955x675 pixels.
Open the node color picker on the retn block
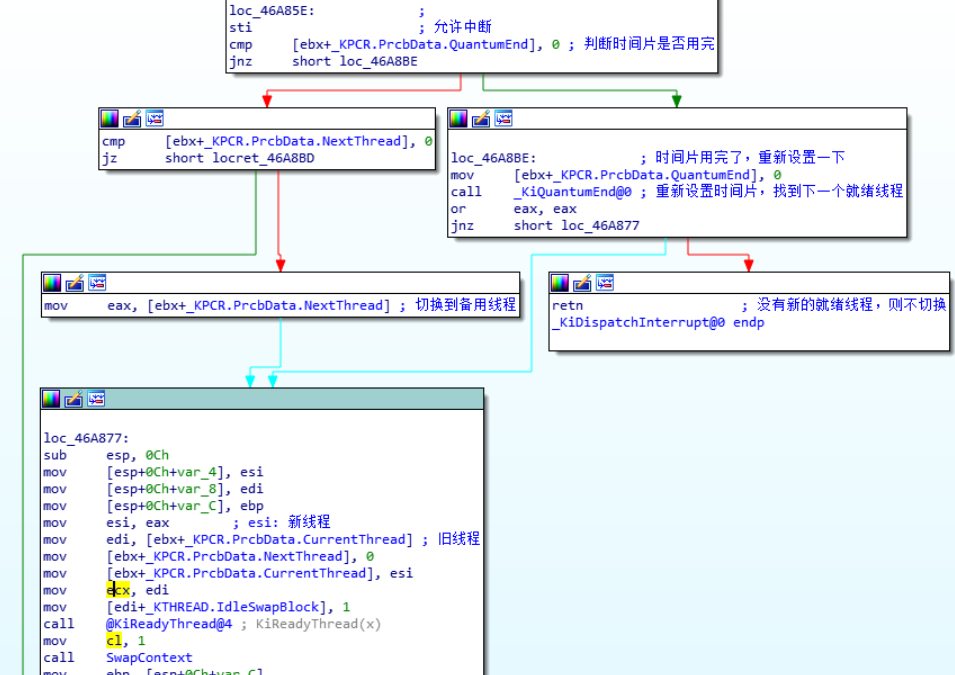point(559,281)
